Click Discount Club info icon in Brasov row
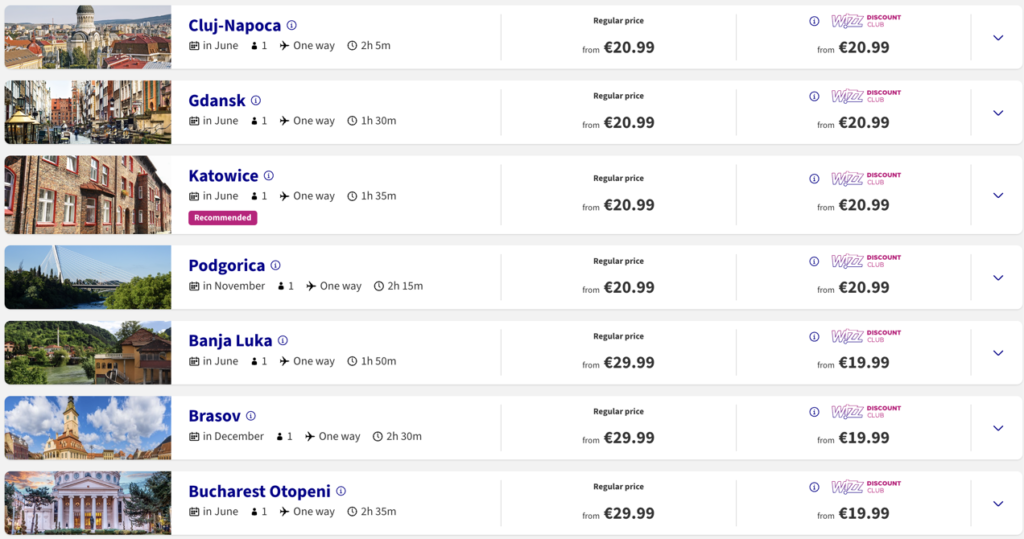This screenshot has width=1024, height=539. click(x=813, y=412)
